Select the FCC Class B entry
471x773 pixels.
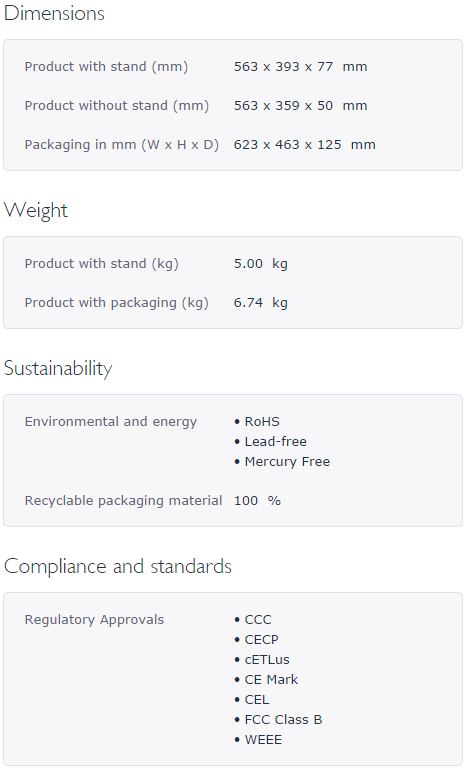278,720
